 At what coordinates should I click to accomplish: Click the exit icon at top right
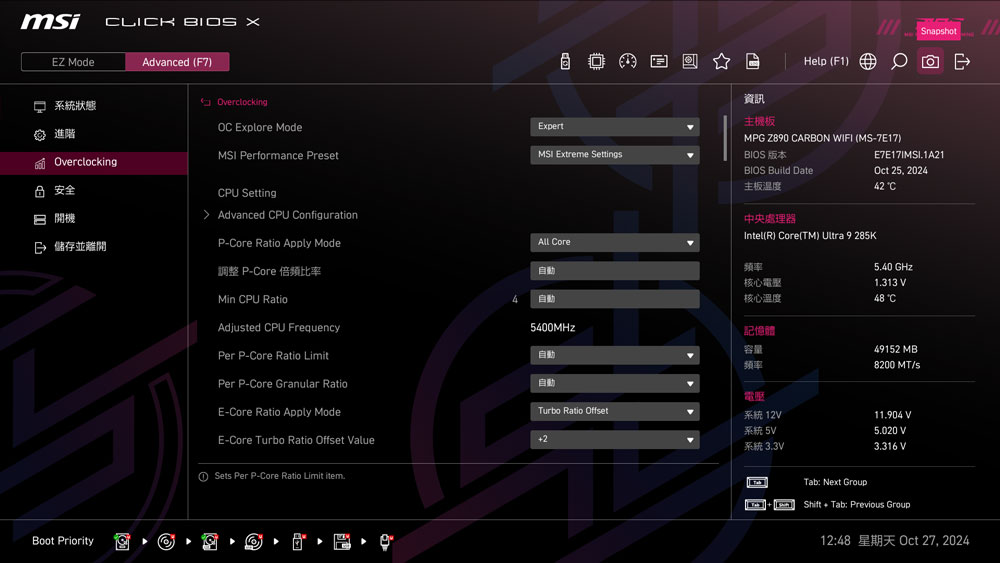tap(962, 62)
